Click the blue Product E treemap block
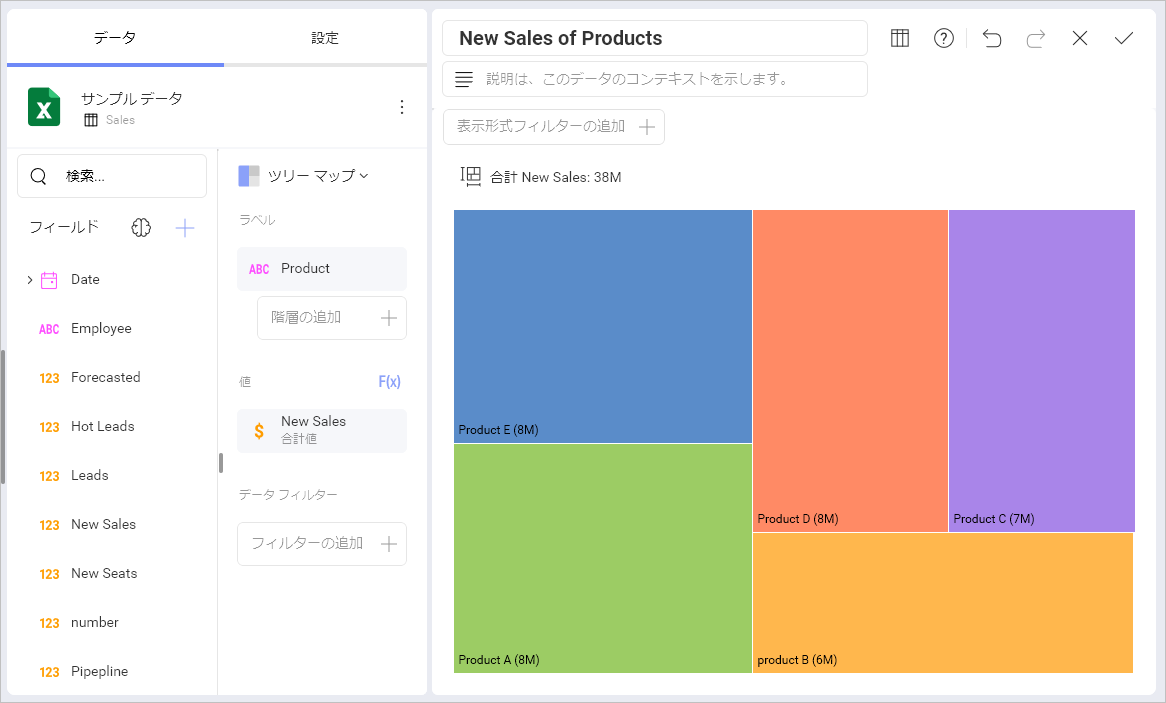The width and height of the screenshot is (1166, 703). coord(602,326)
